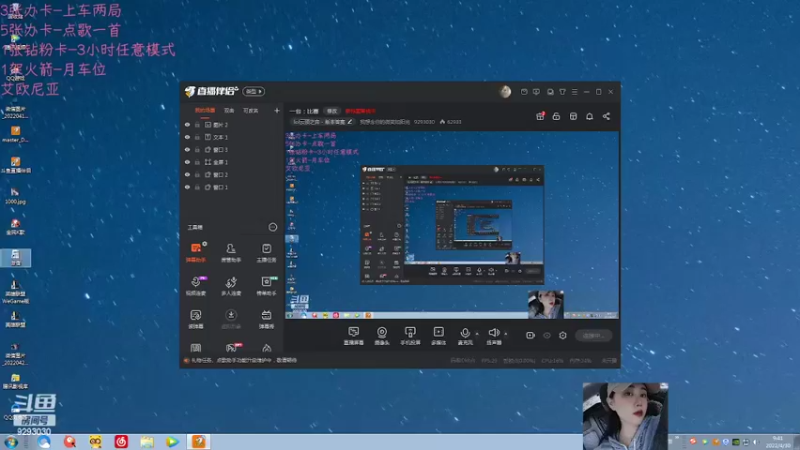Image resolution: width=800 pixels, height=450 pixels.
Task: Open the skin (shirt) icon in title bar
Action: pos(562,92)
